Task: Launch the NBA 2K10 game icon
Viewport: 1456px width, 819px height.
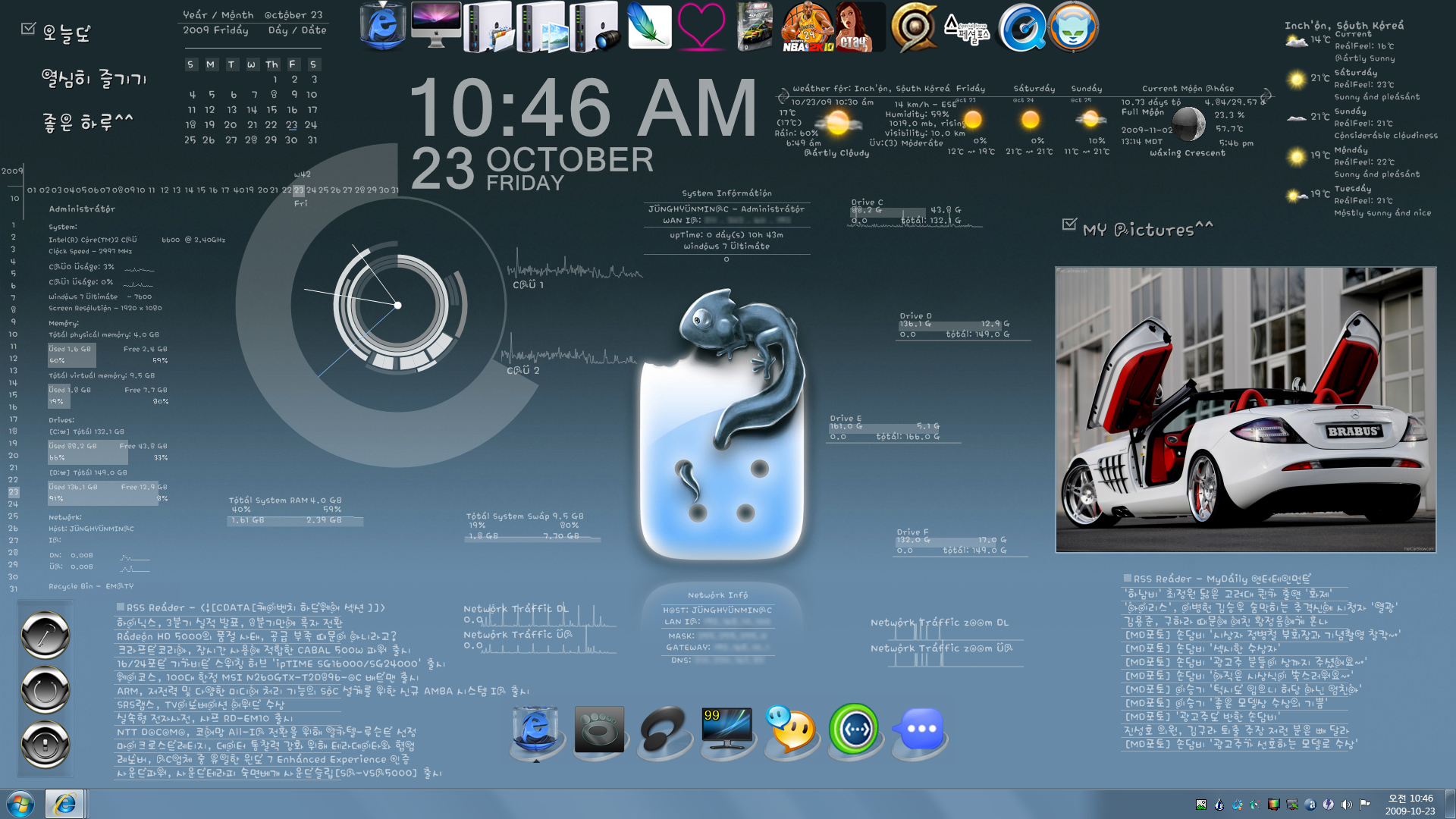Action: tap(808, 27)
